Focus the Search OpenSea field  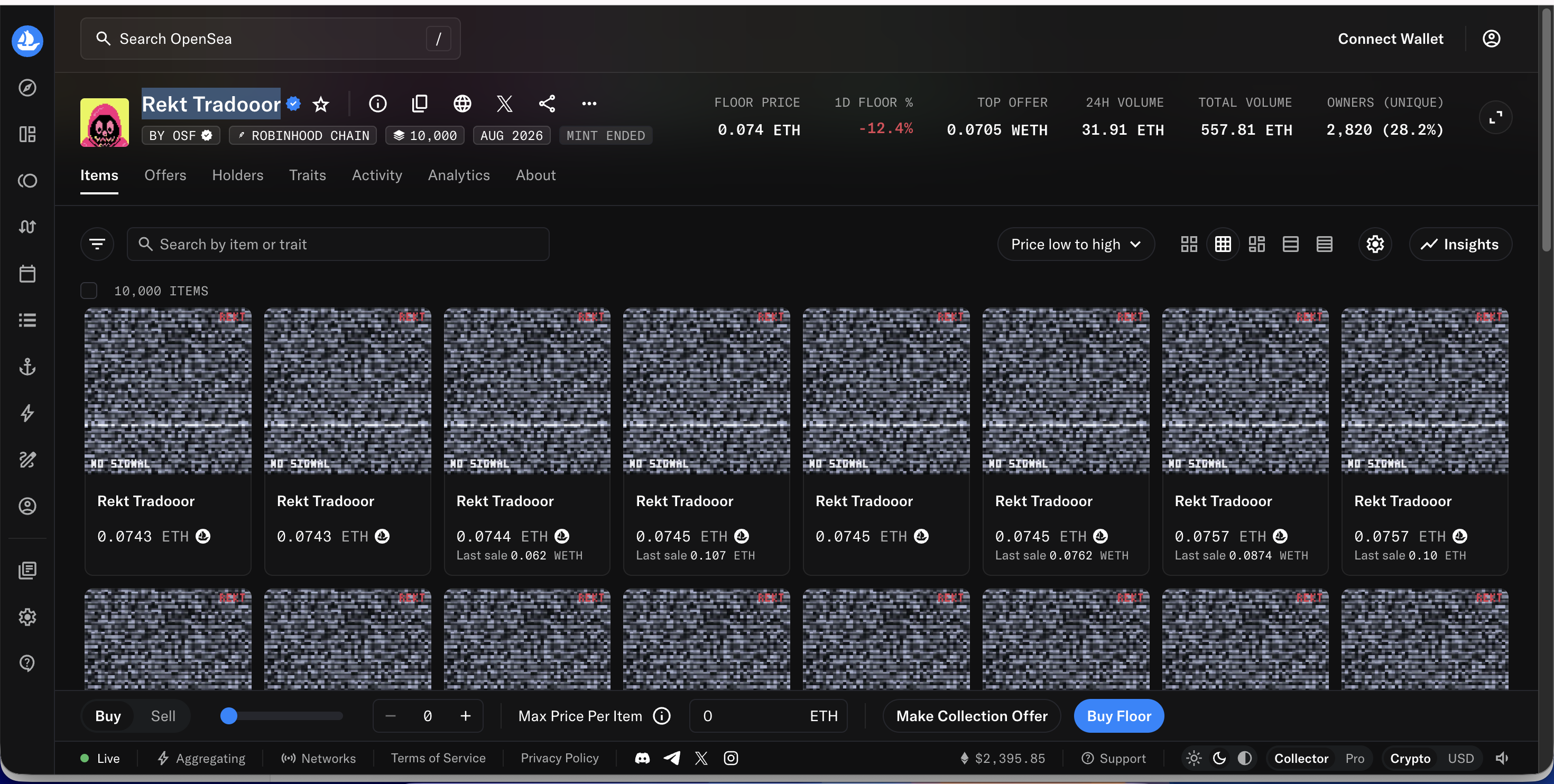point(270,39)
